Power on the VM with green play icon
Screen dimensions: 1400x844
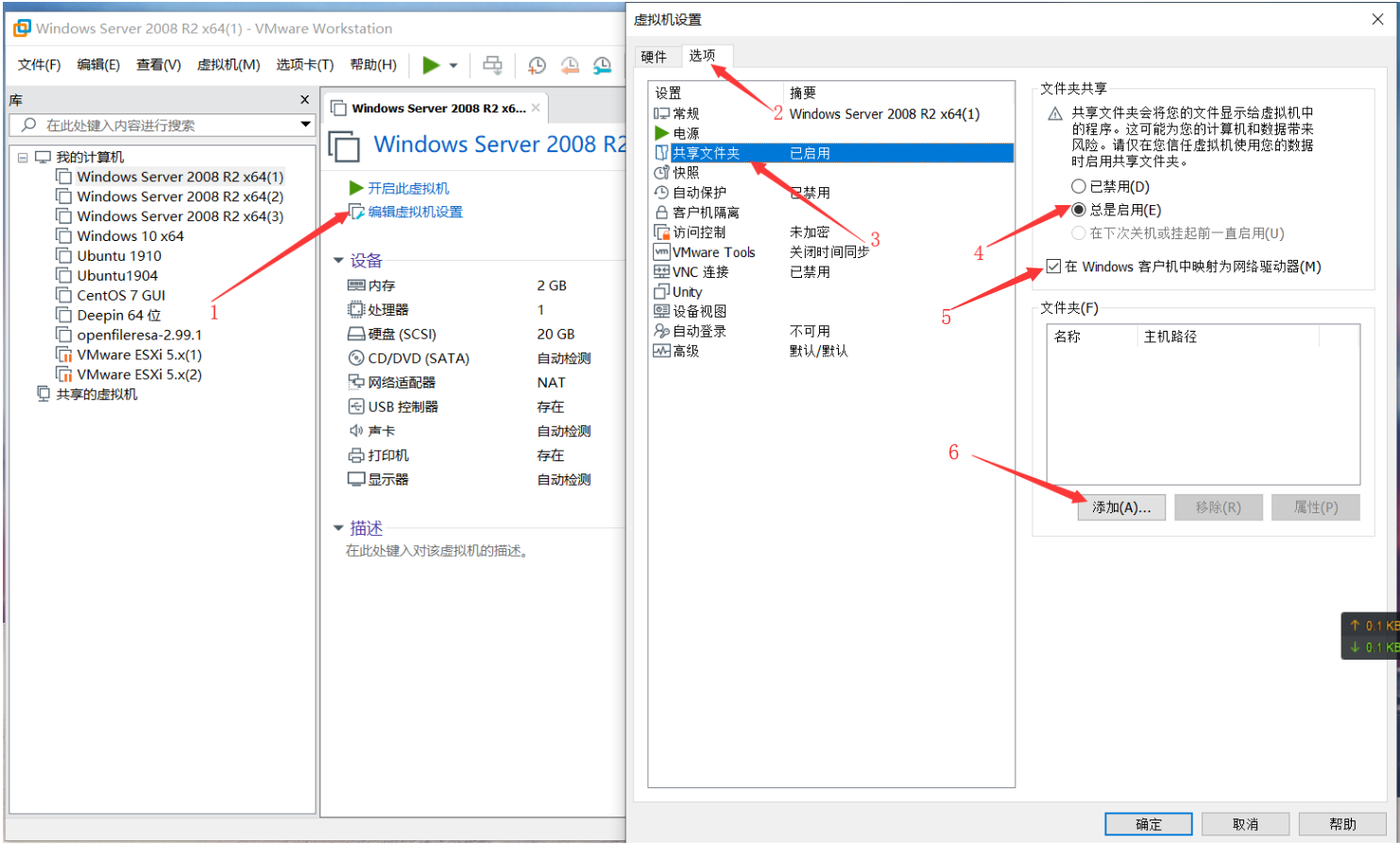[x=433, y=65]
